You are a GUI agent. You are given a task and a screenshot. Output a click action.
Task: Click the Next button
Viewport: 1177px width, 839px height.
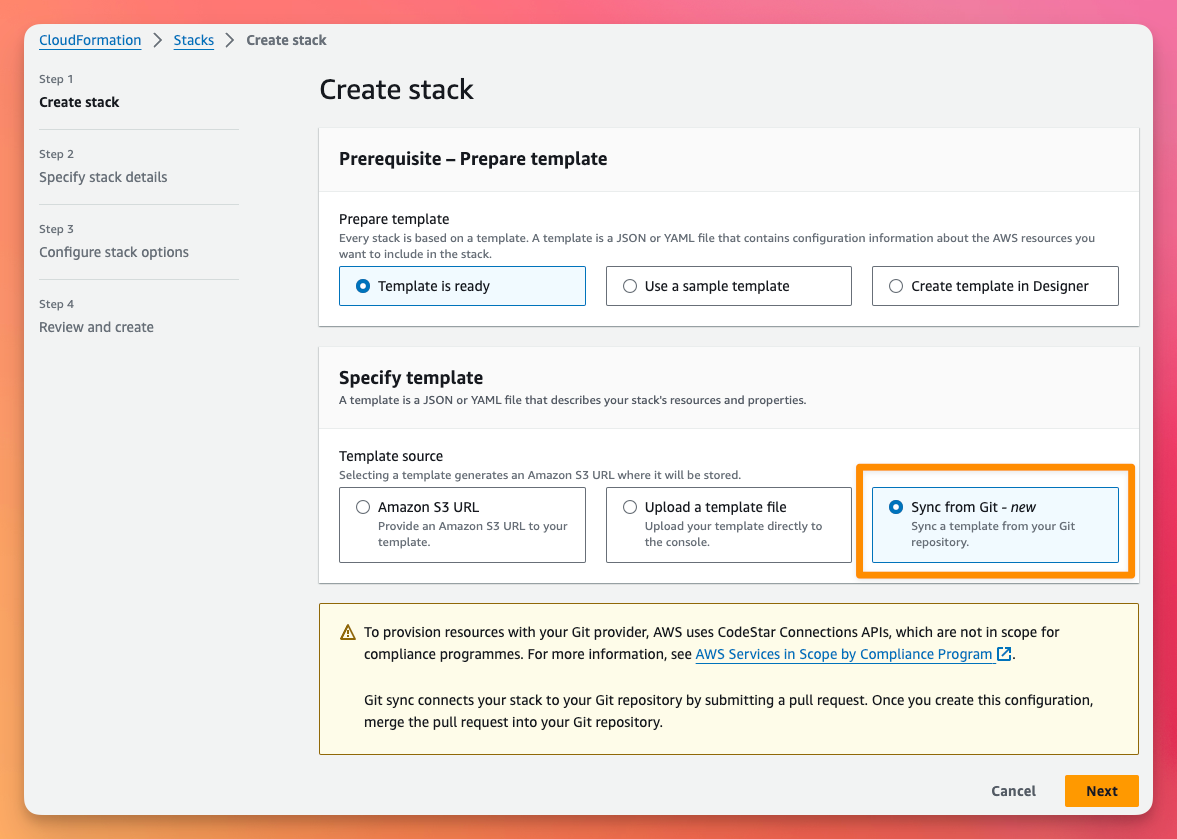(x=1101, y=791)
